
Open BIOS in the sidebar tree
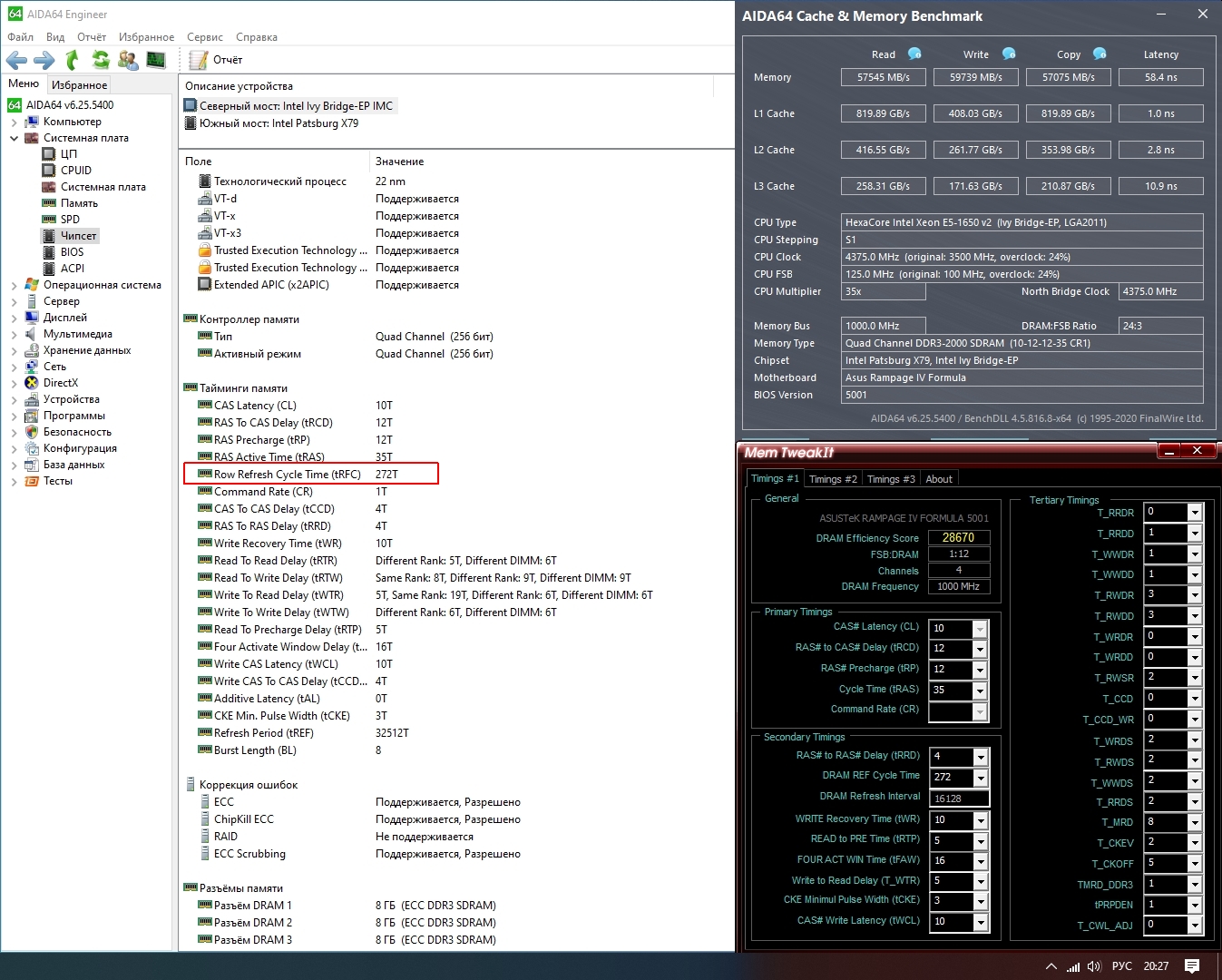pos(72,252)
